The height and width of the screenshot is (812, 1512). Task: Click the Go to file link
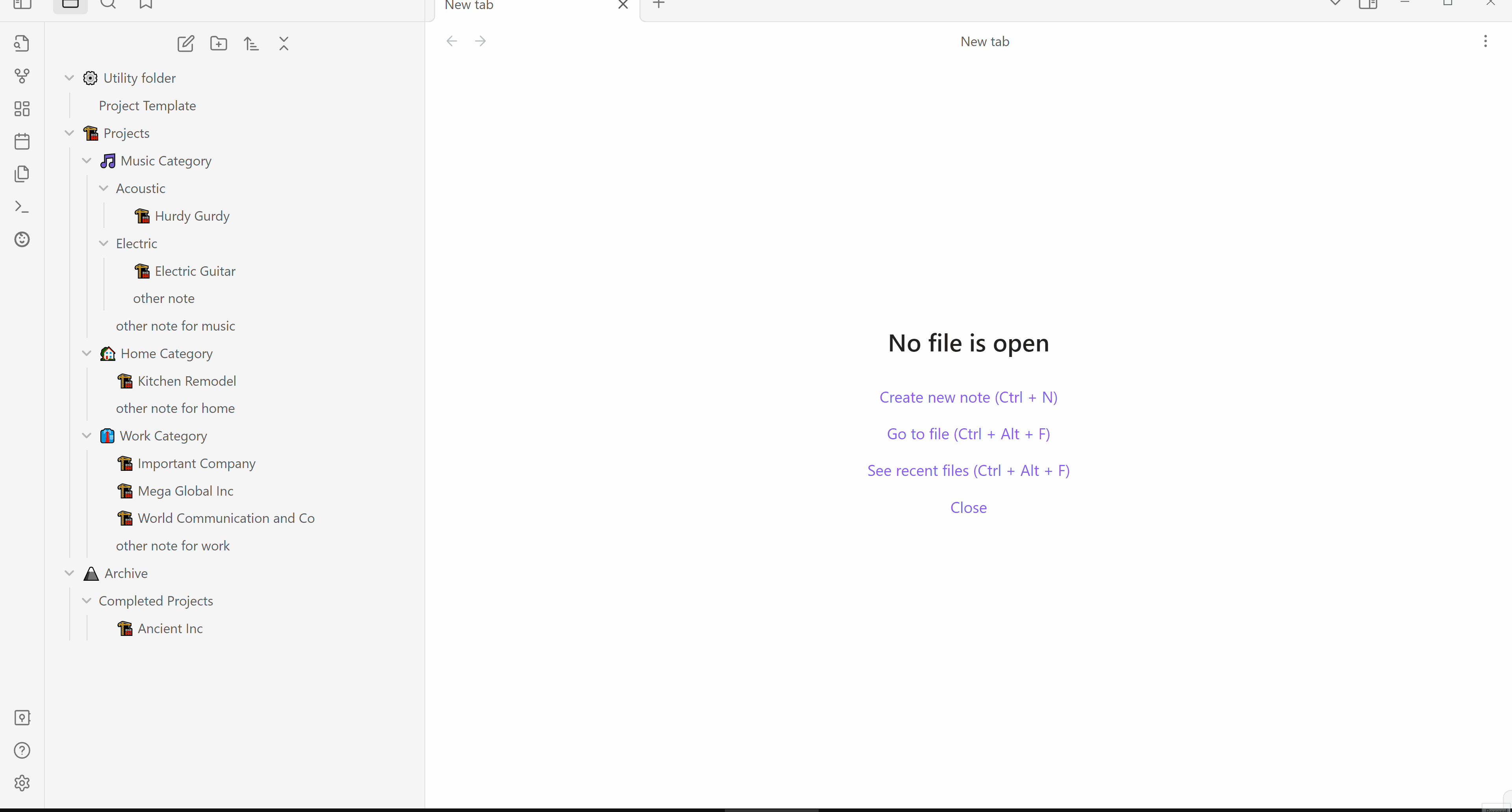968,434
